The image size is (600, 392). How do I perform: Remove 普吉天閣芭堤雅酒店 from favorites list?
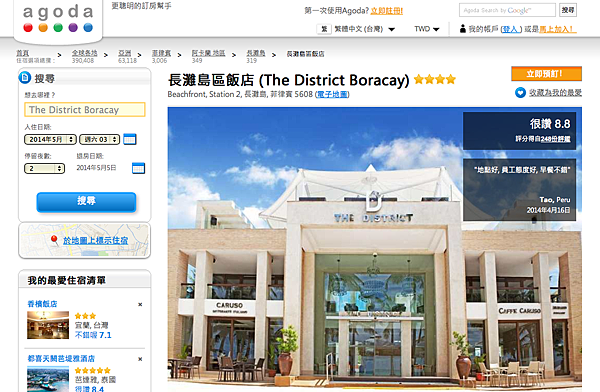tap(140, 359)
